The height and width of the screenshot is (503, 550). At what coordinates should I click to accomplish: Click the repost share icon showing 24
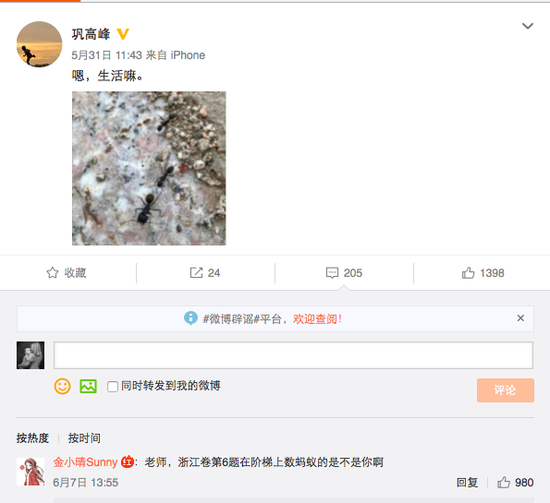(x=196, y=273)
